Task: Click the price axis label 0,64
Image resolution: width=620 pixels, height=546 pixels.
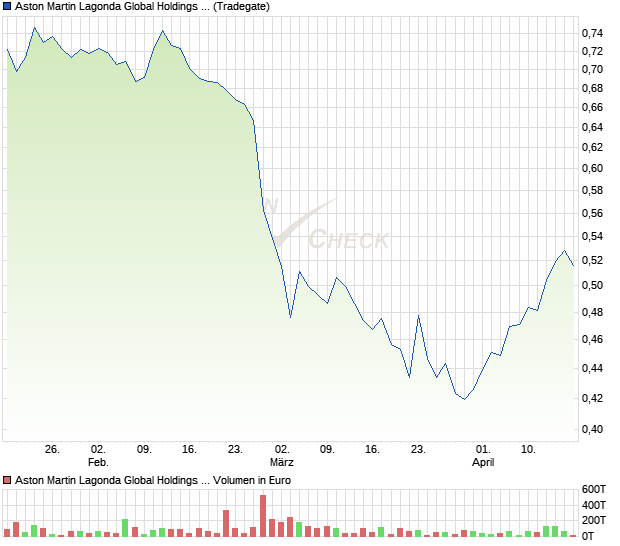Action: click(x=592, y=127)
